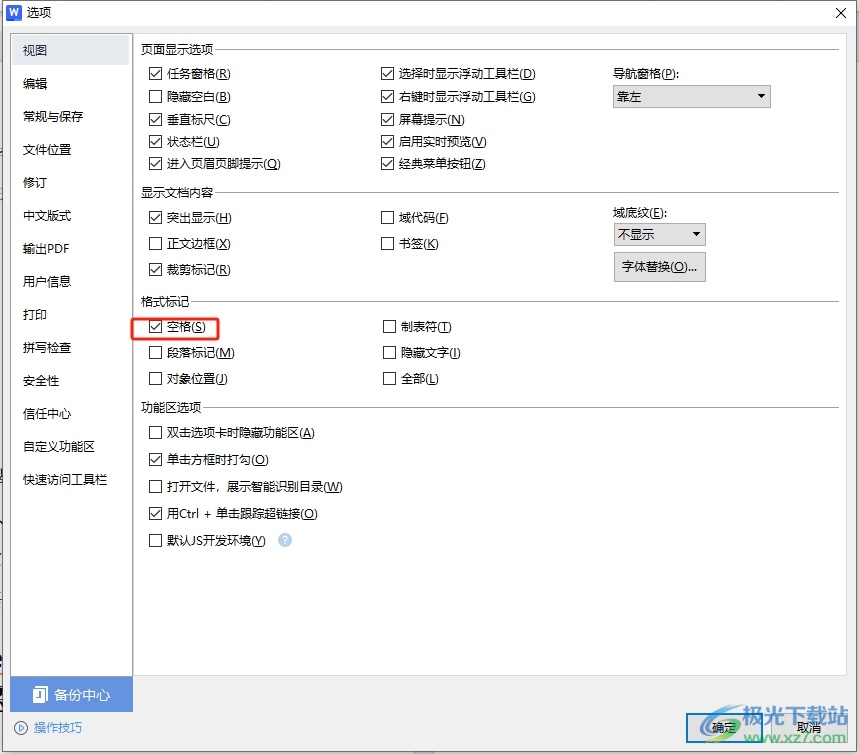Viewport: 859px width, 754px height.
Task: Toggle 用Ctrl + 单击跟踪超链接(O)
Action: 156,513
